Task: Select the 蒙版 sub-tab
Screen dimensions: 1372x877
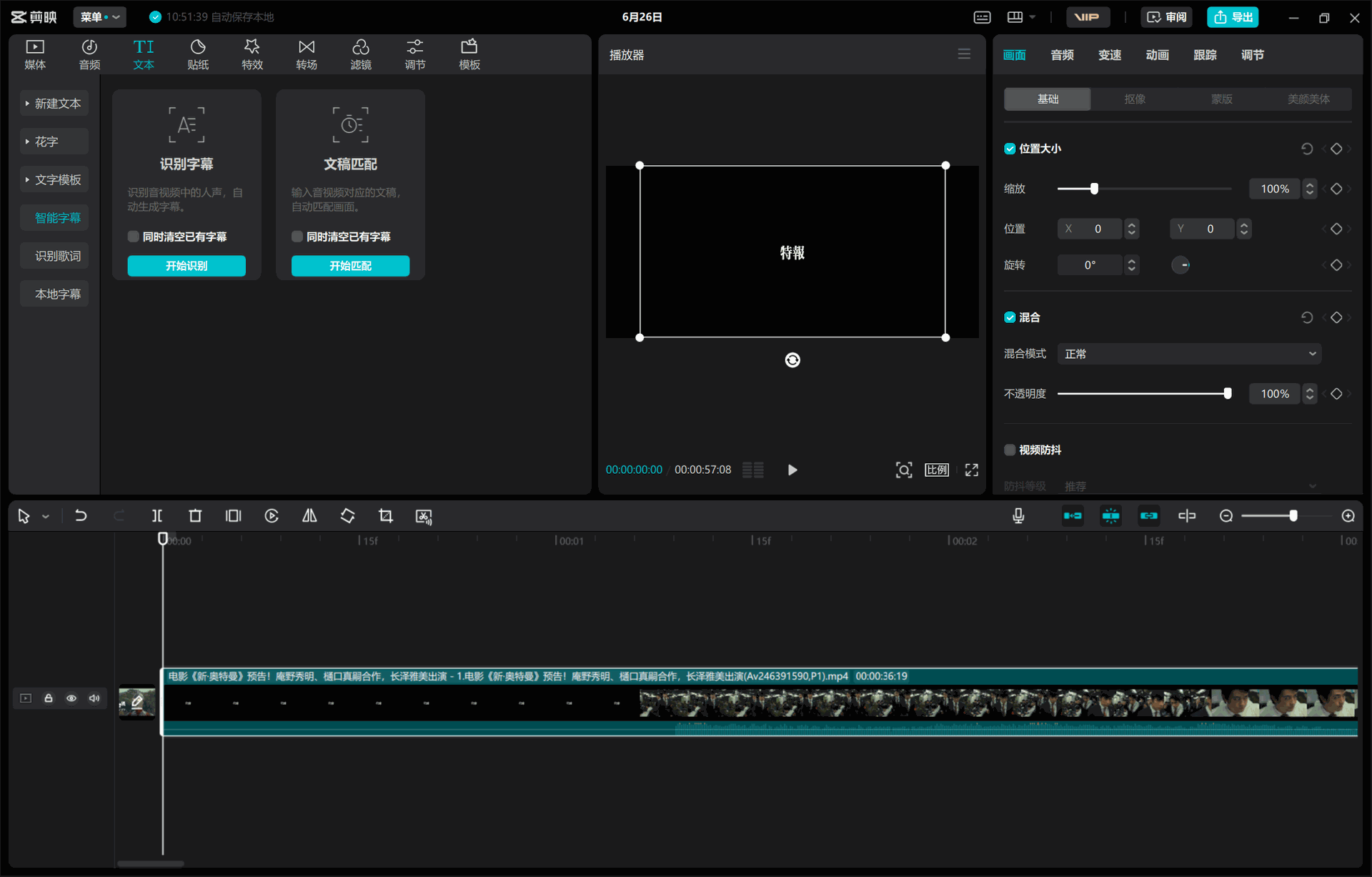Action: point(1221,99)
